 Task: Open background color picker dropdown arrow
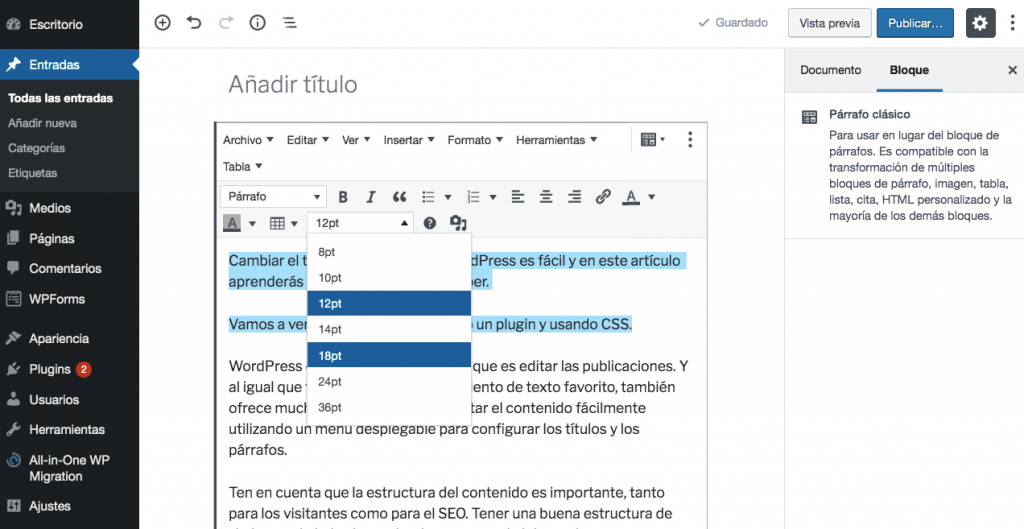(252, 223)
